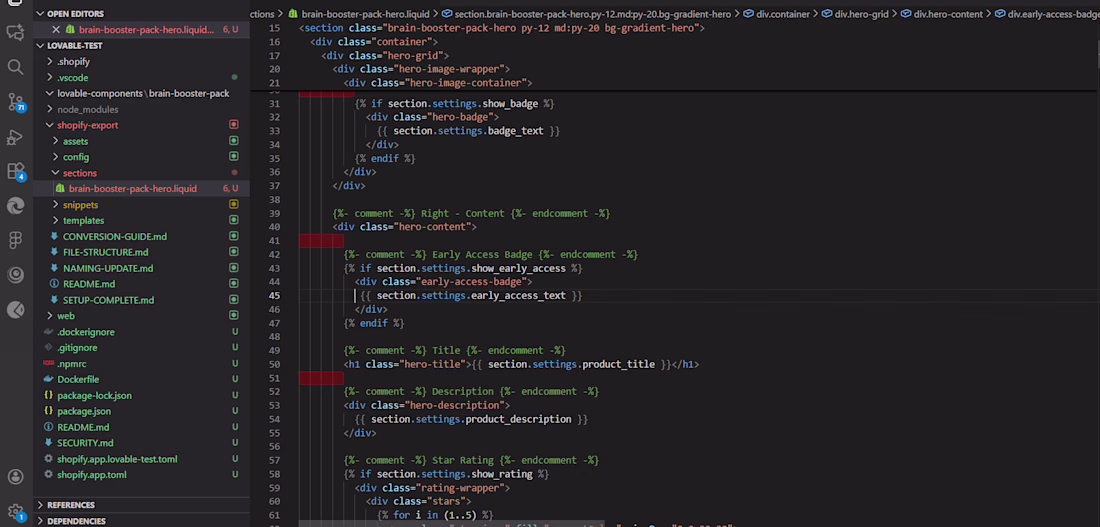This screenshot has width=1100, height=527.
Task: Open the Search view in activity bar
Action: [x=15, y=67]
